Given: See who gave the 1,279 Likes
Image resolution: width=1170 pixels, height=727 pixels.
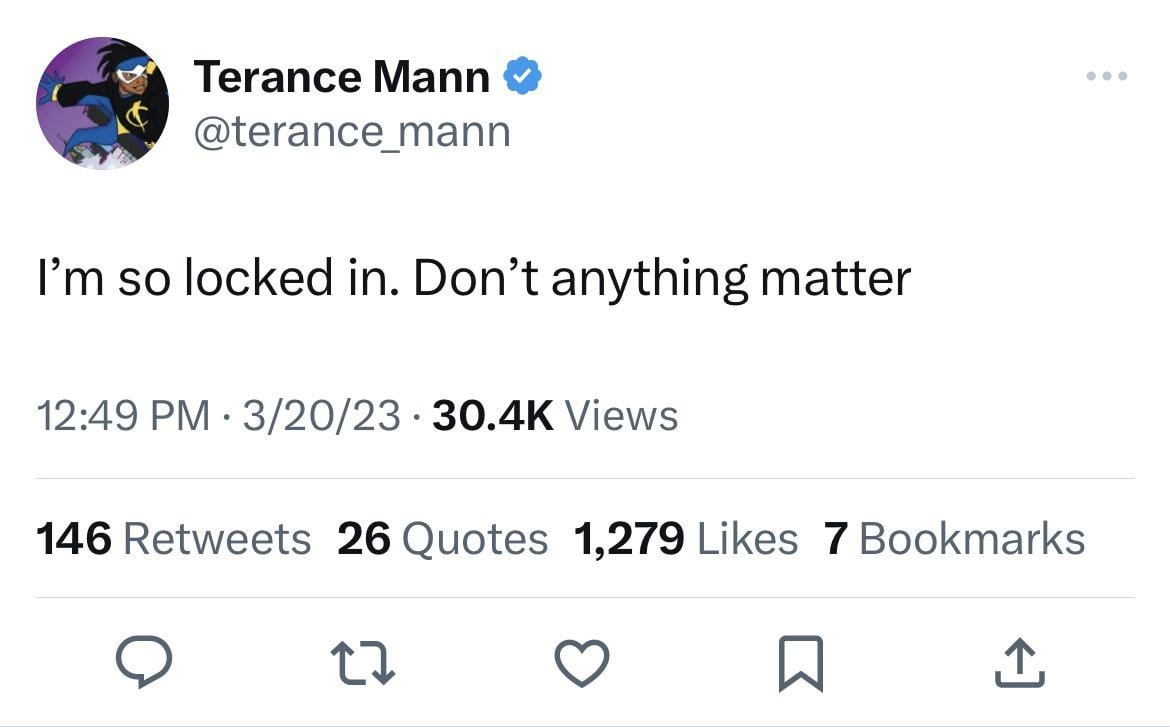Looking at the screenshot, I should (x=686, y=539).
